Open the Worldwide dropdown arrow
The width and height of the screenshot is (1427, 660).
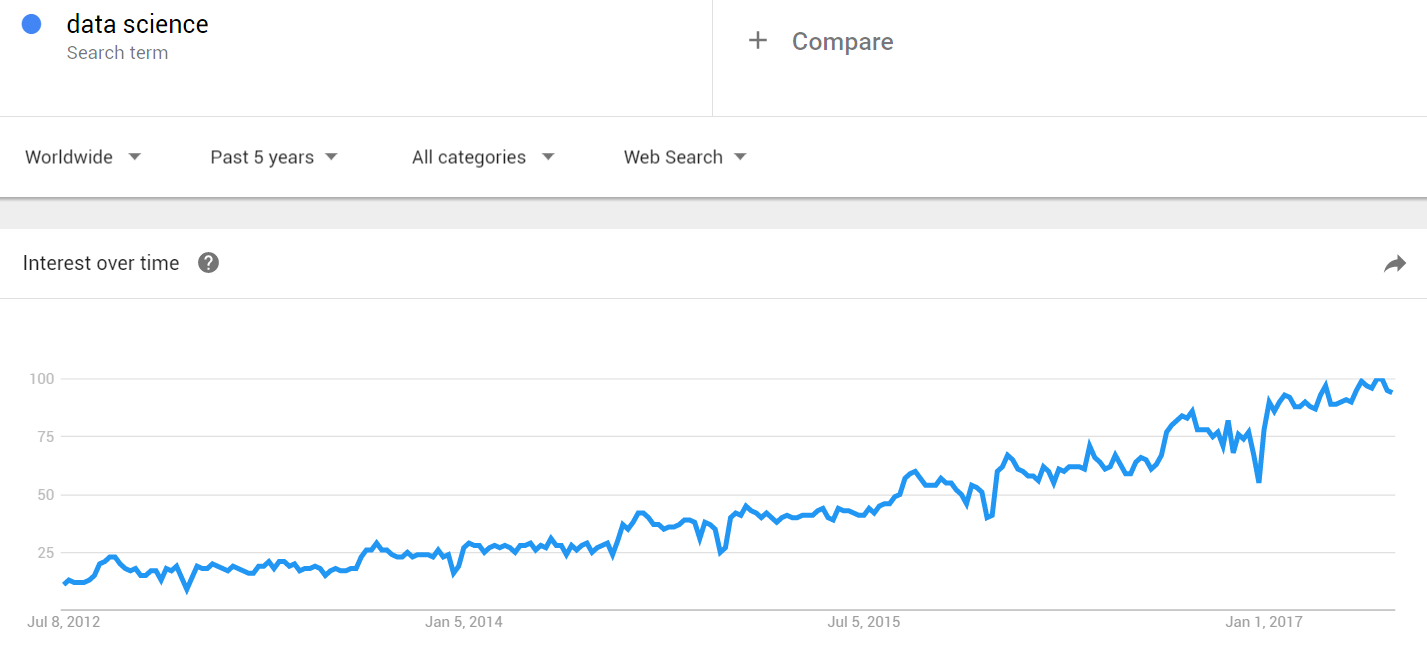click(x=136, y=156)
